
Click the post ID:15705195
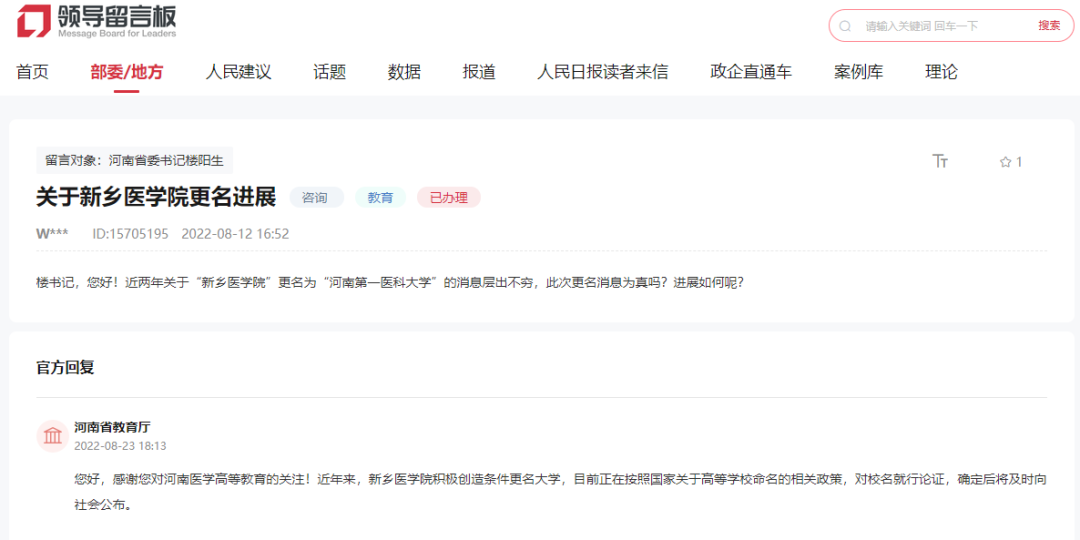tap(131, 233)
